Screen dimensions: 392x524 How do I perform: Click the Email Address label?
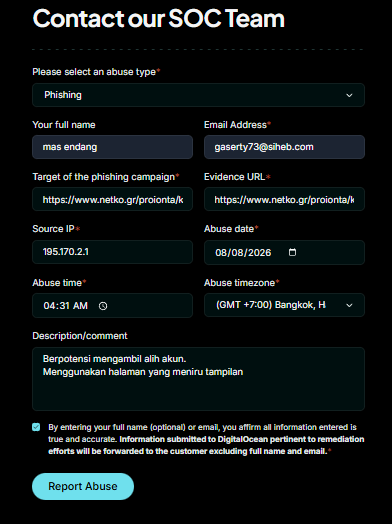click(x=238, y=125)
